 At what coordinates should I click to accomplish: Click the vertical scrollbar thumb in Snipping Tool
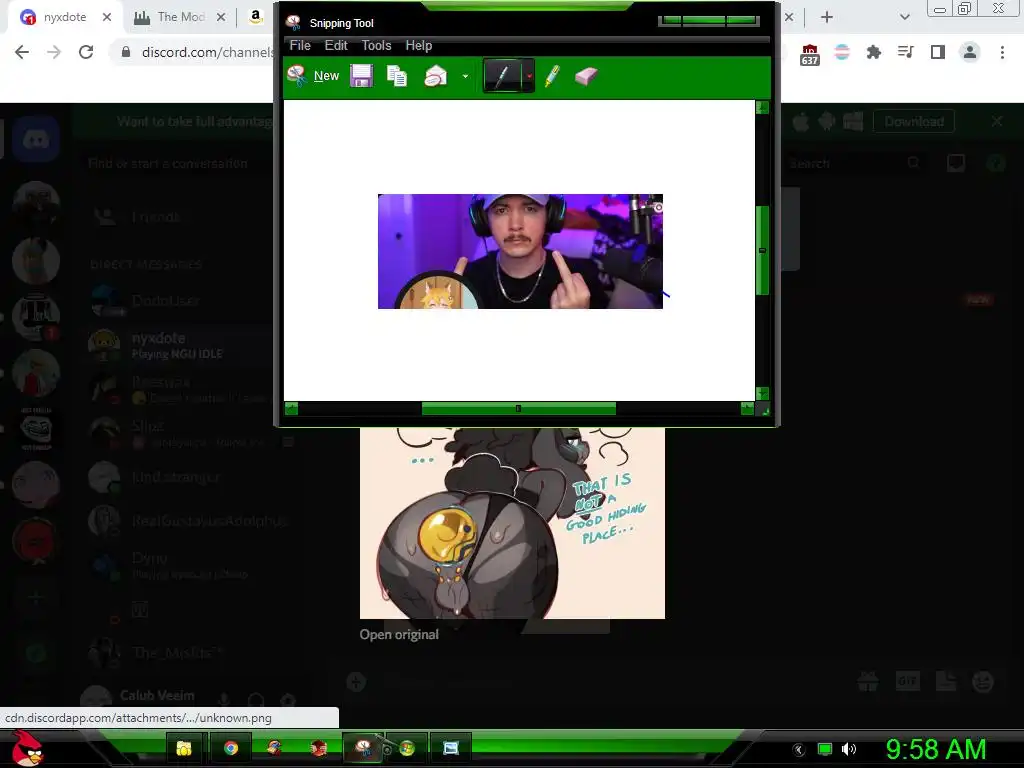click(x=762, y=250)
